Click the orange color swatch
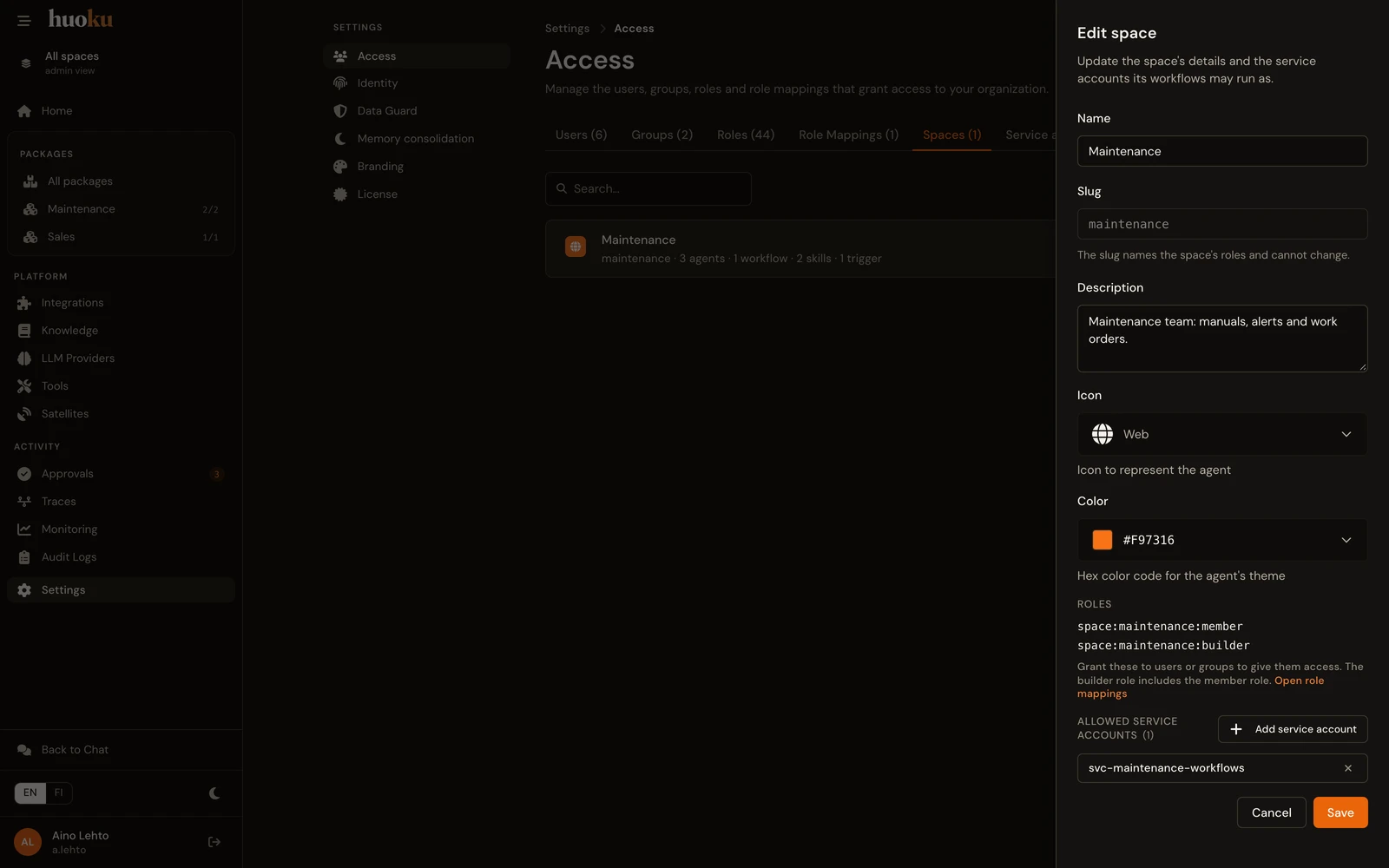Viewport: 1389px width, 868px height. coord(1102,540)
